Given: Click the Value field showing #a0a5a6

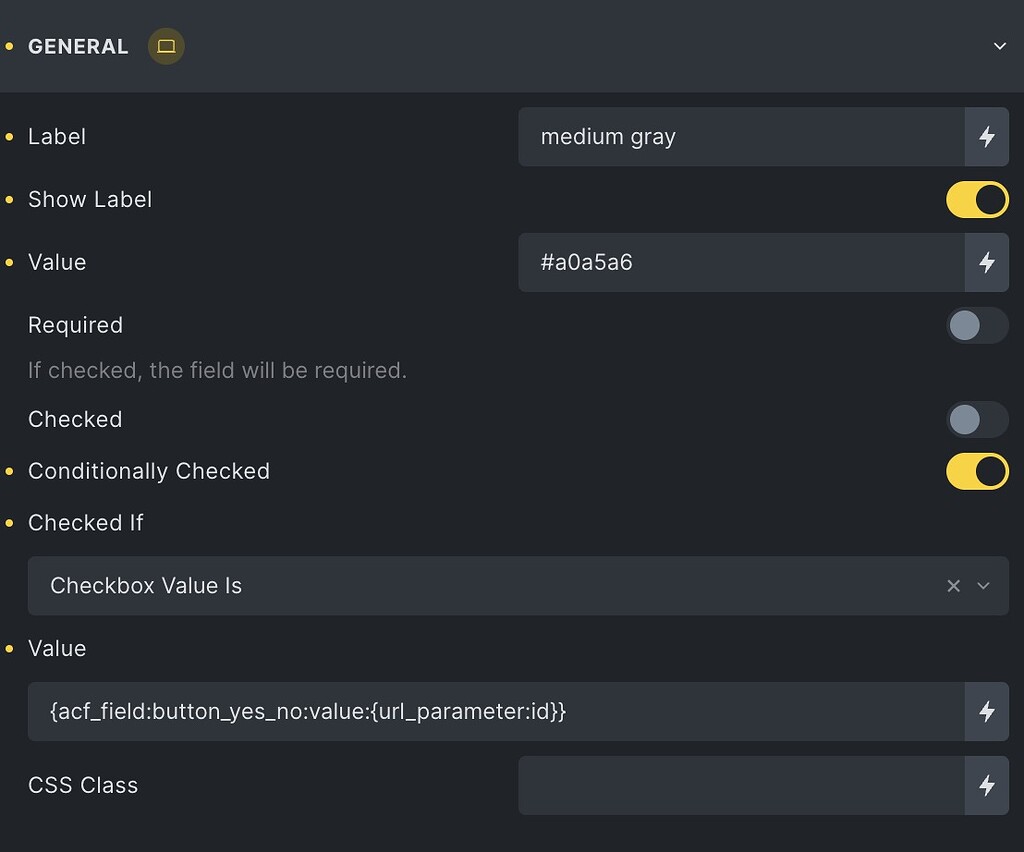Looking at the screenshot, I should (x=740, y=262).
